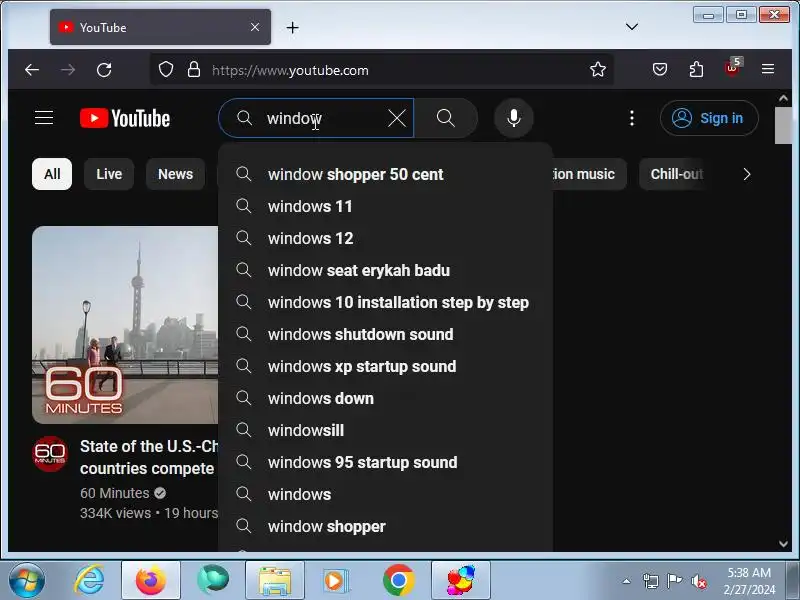Launch Internet Explorer from taskbar
Viewport: 800px width, 600px height.
89,581
